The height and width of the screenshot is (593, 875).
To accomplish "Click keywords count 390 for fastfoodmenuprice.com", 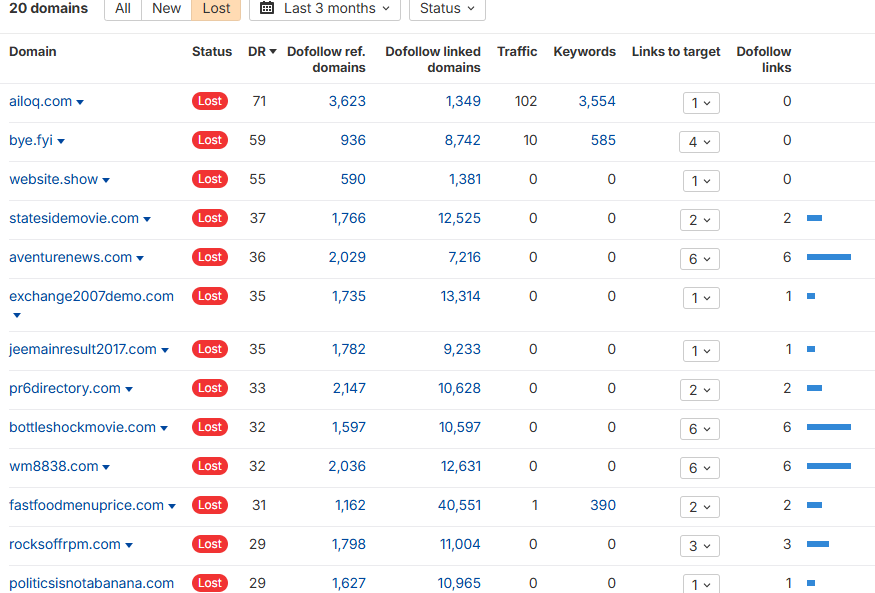I will (x=602, y=505).
